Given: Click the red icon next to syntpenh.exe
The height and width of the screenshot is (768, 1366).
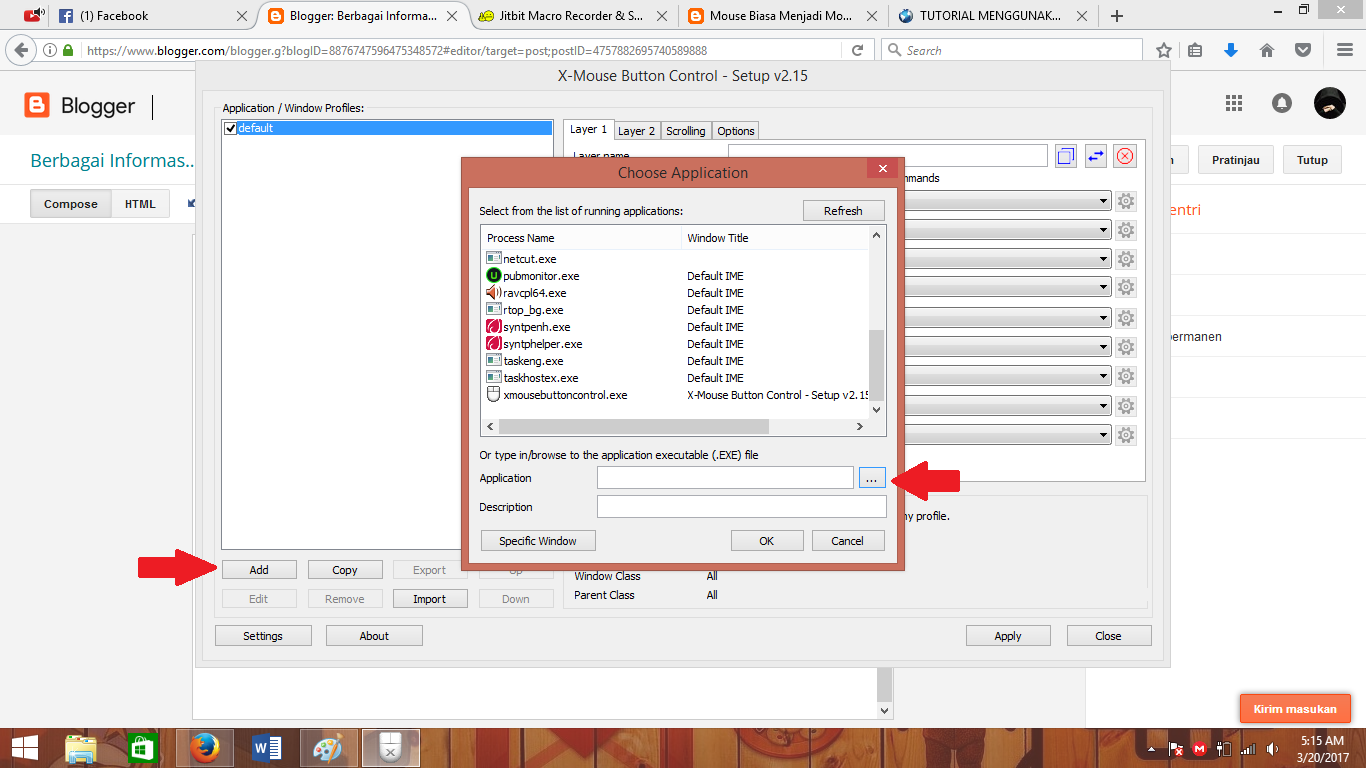Looking at the screenshot, I should pyautogui.click(x=493, y=326).
